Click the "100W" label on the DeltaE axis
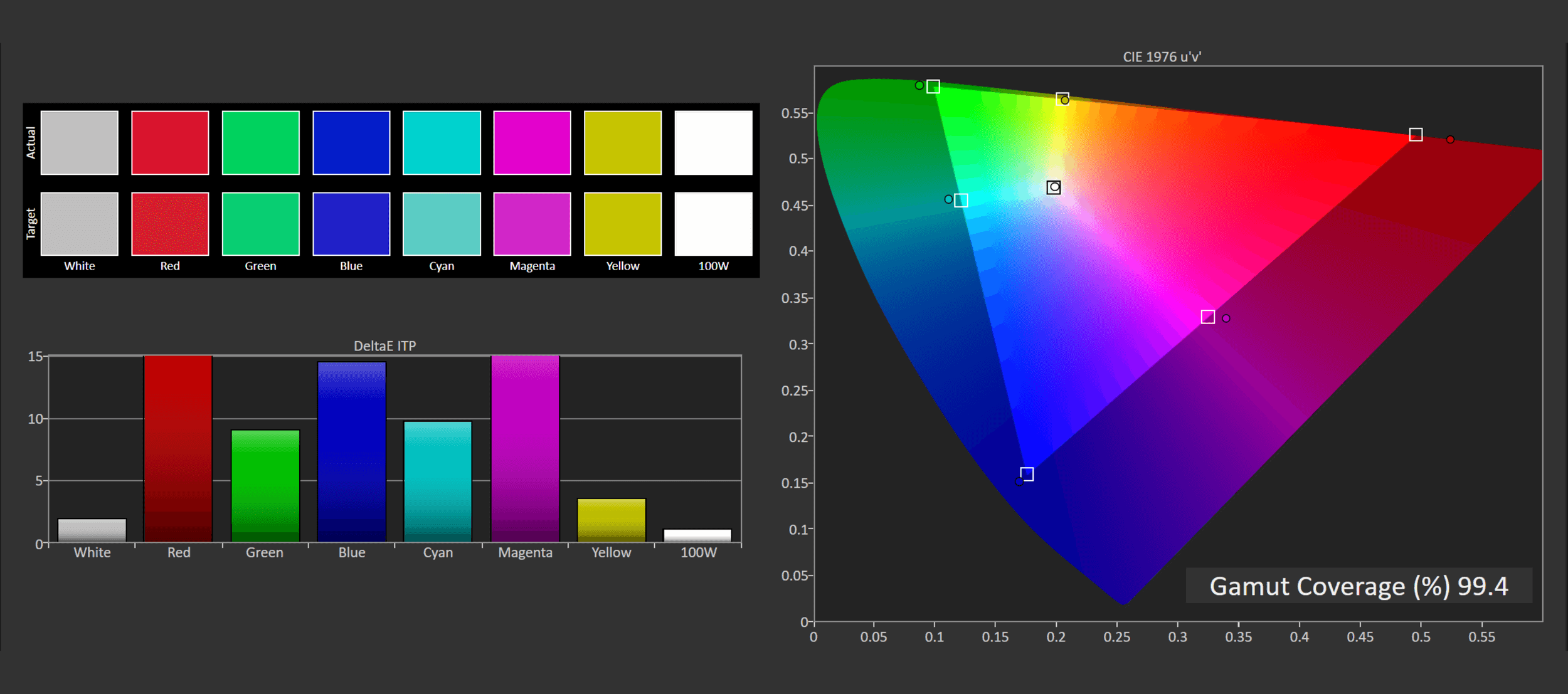1568x694 pixels. click(699, 552)
